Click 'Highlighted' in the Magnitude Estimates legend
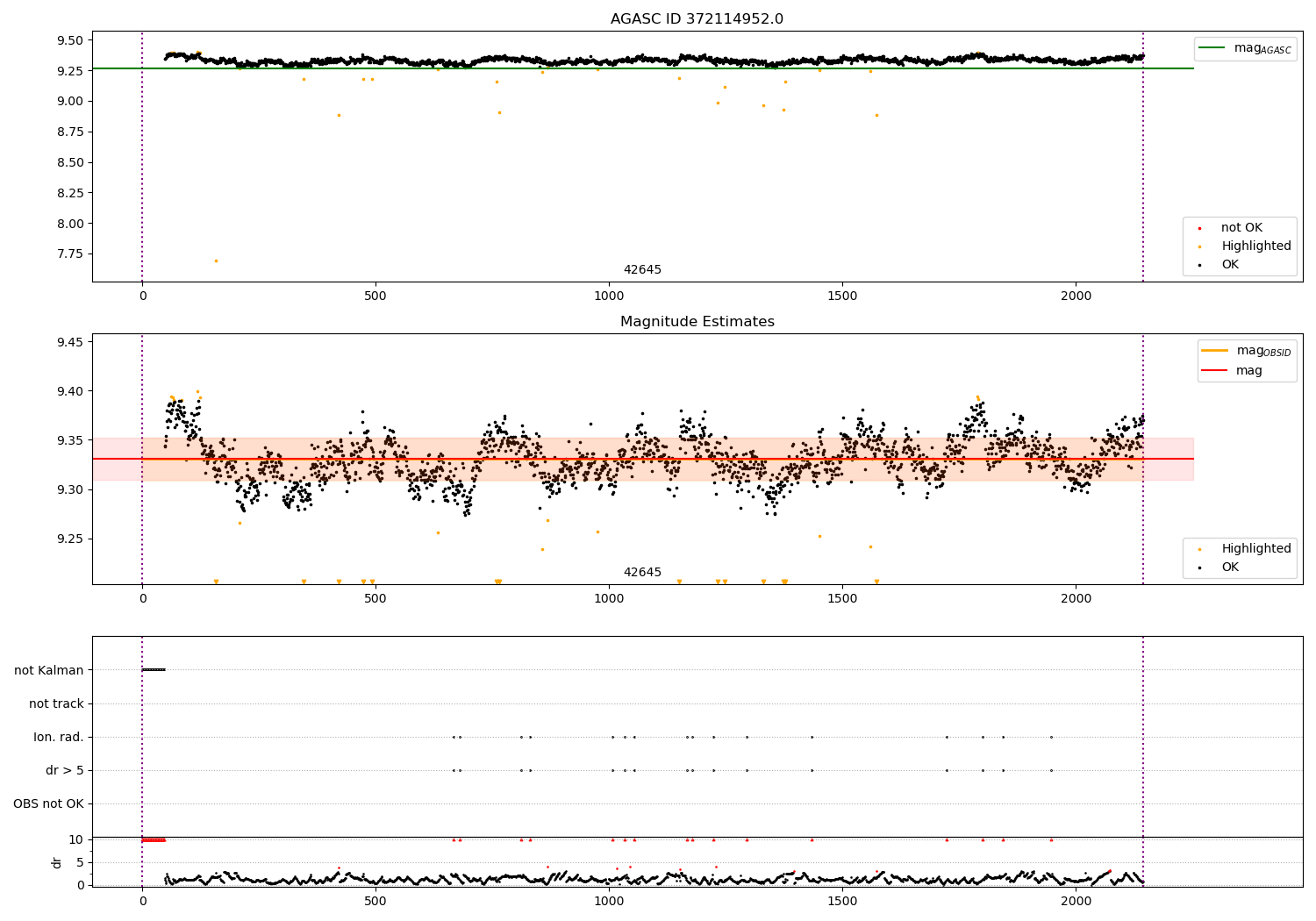Viewport: 1316px width, 921px height. [1256, 549]
